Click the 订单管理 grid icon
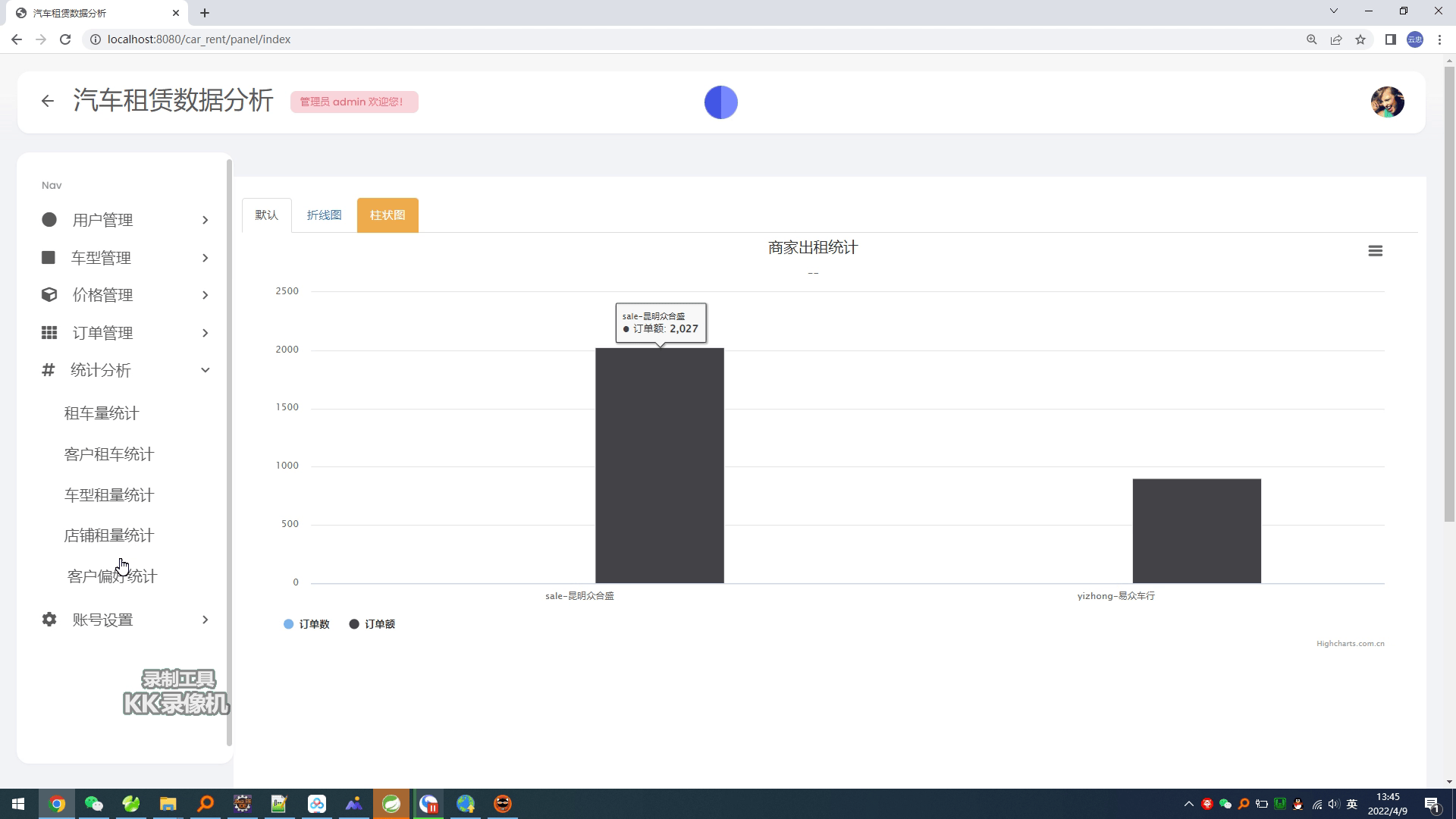 coord(49,333)
